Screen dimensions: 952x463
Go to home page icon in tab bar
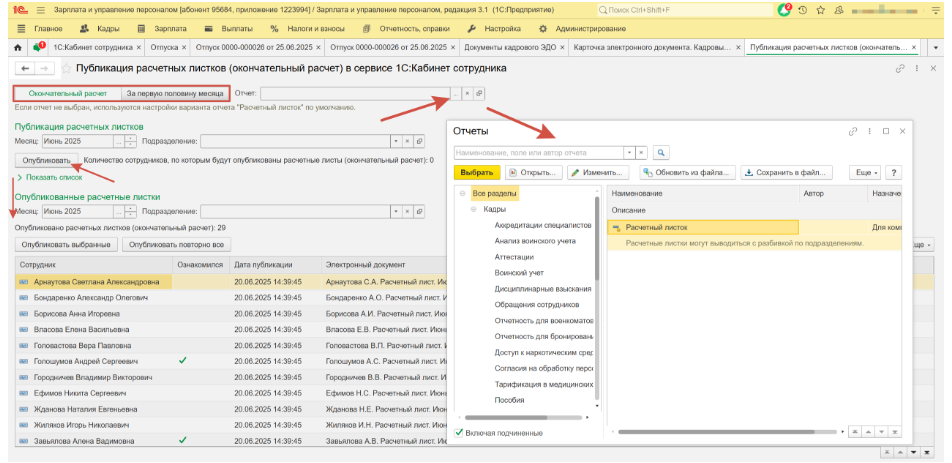[x=18, y=47]
